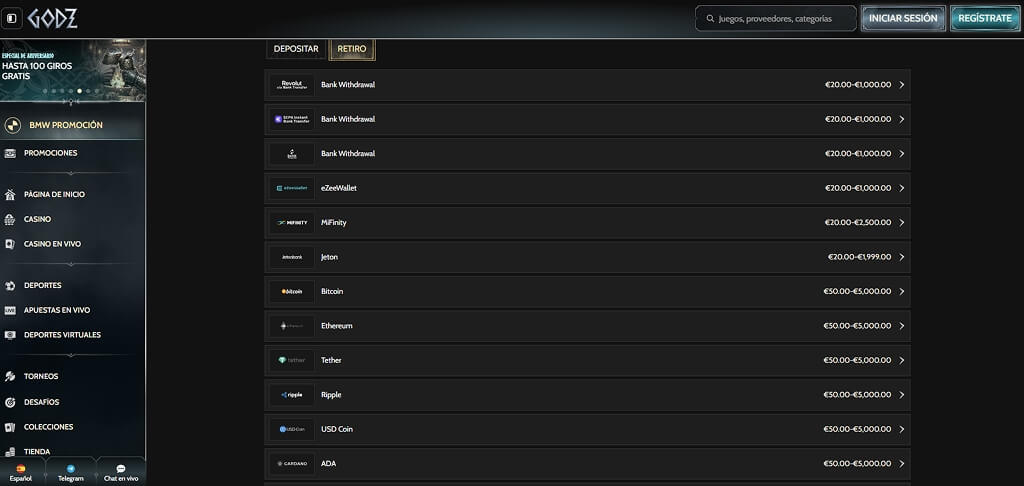Expand the Jeton row chevron
The width and height of the screenshot is (1024, 486).
pyautogui.click(x=901, y=257)
